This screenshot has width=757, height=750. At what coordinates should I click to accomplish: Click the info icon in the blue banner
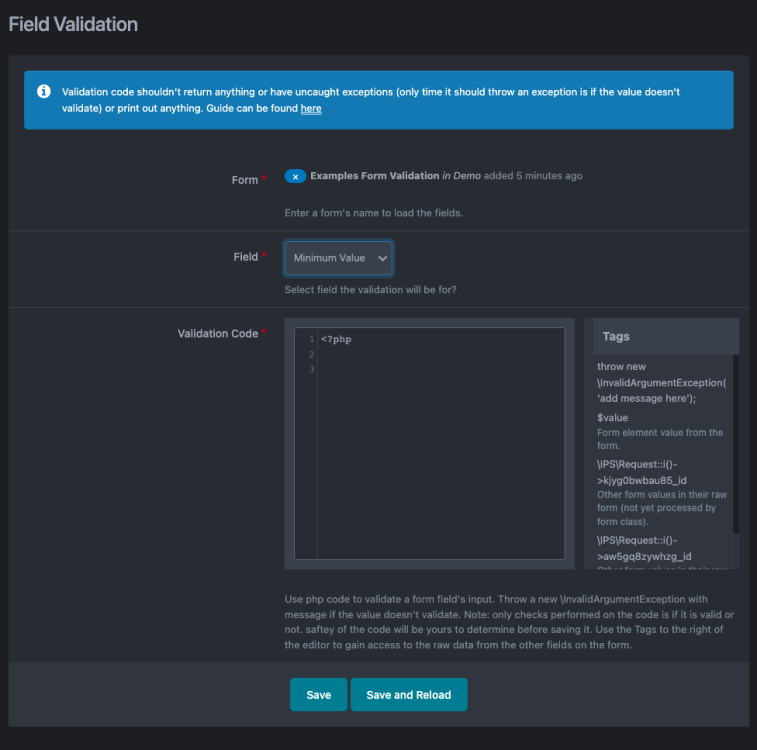44,92
